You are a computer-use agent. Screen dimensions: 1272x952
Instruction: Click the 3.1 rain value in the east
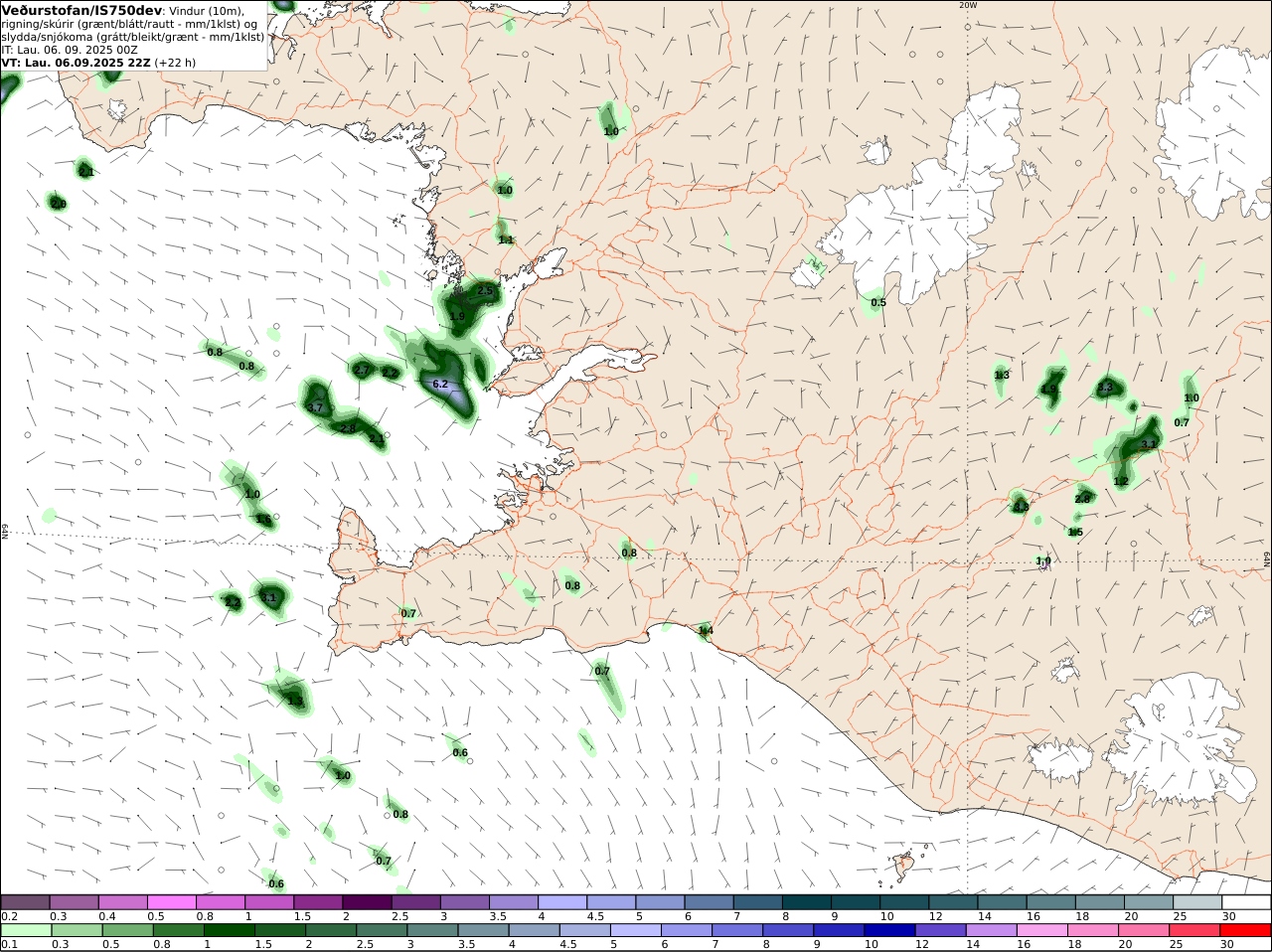(1149, 445)
